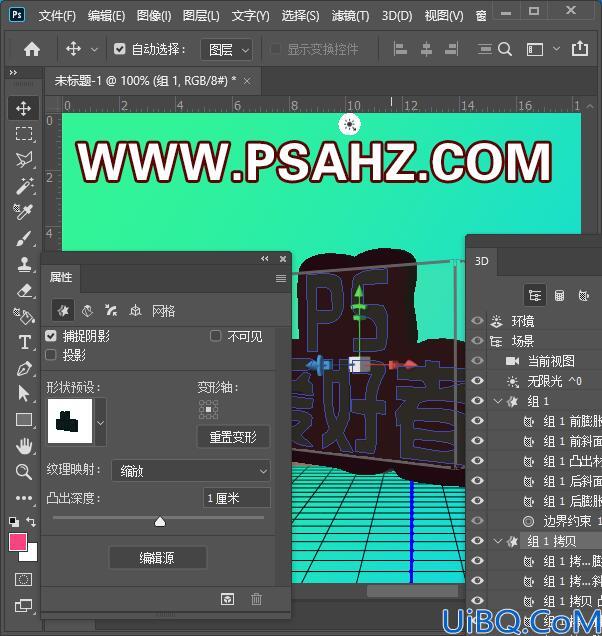Screen dimensions: 602x636
Task: Open the workspace switcher dropdown arrow
Action: pyautogui.click(x=556, y=49)
